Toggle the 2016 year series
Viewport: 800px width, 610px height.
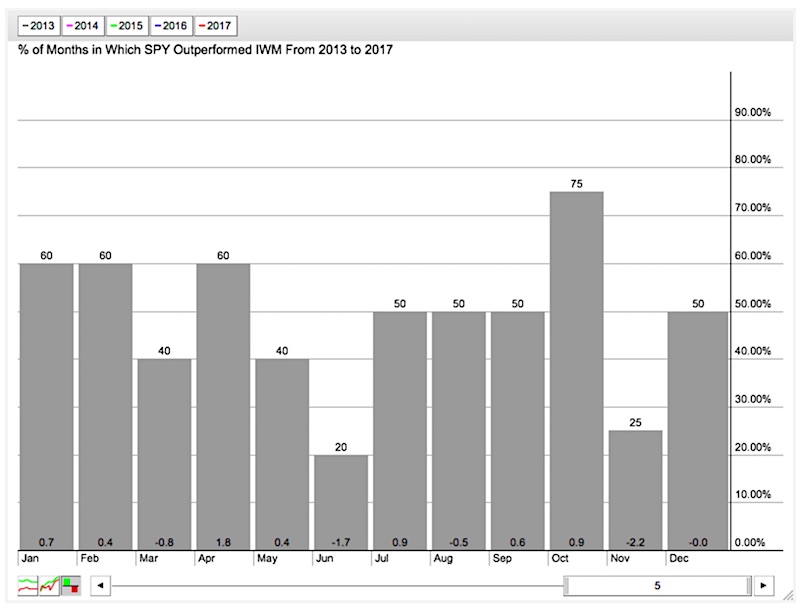click(x=171, y=26)
